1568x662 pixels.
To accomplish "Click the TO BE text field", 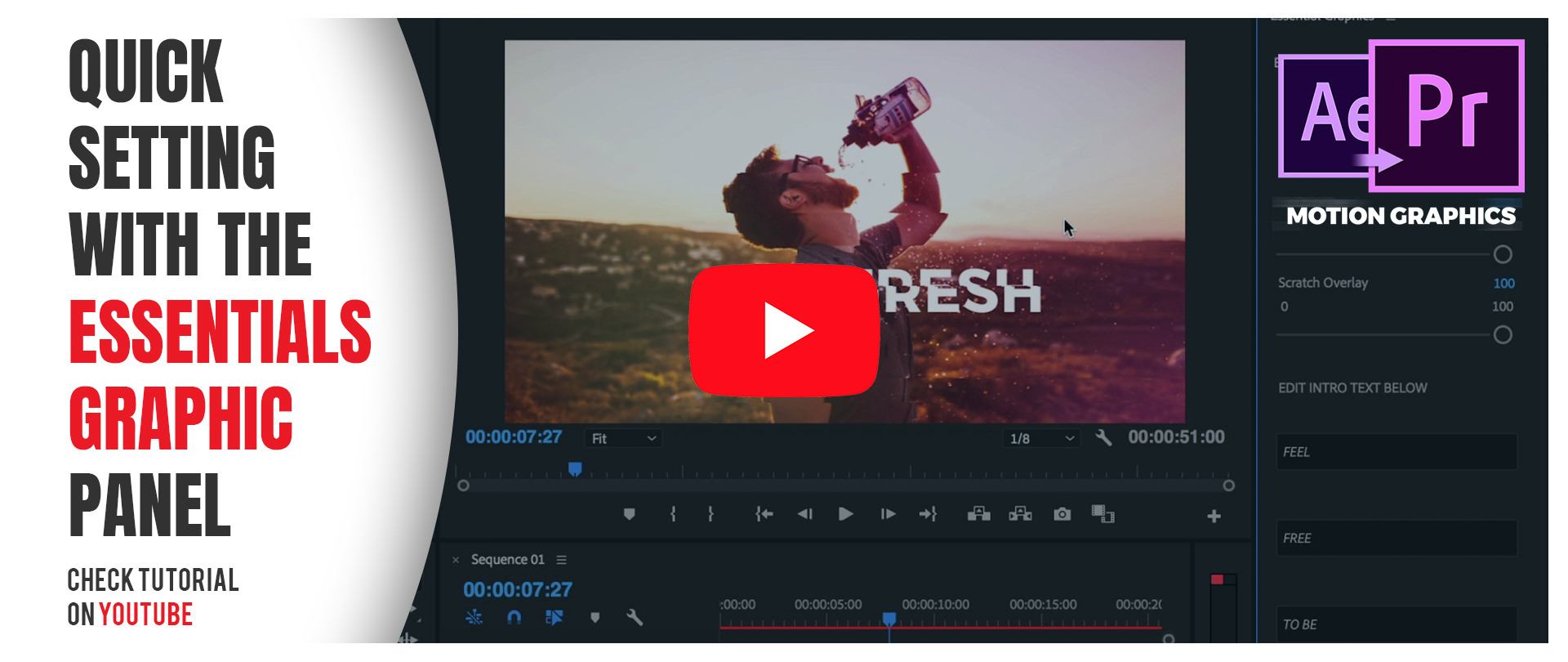I will (x=1396, y=624).
